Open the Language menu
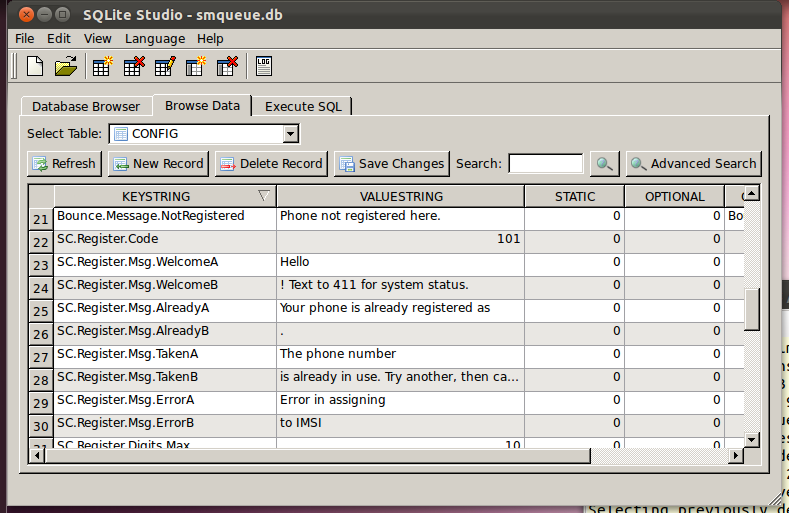789x513 pixels. point(155,38)
